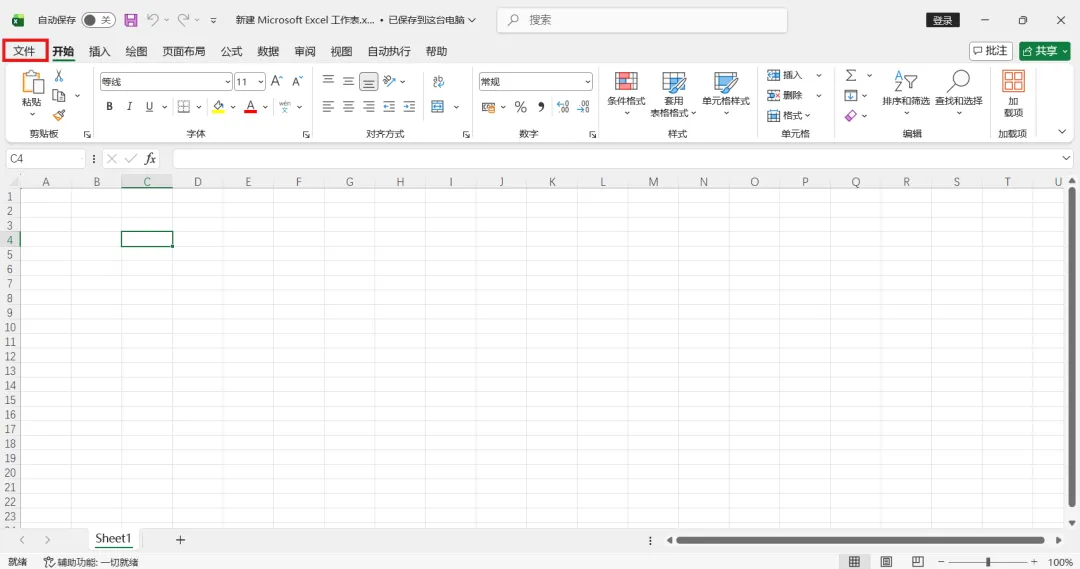
Task: Click the text orientation icon
Action: pyautogui.click(x=390, y=81)
